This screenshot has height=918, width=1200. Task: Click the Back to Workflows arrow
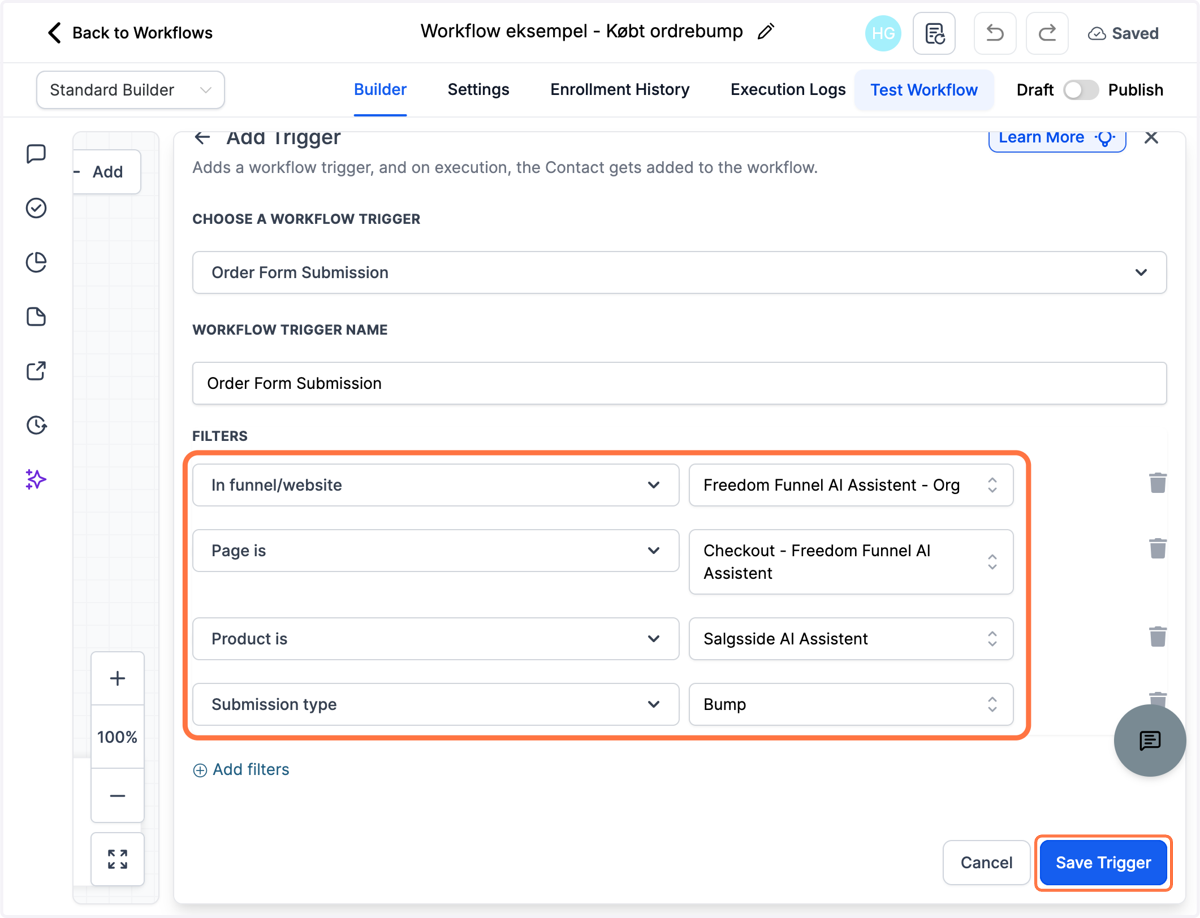coord(54,33)
